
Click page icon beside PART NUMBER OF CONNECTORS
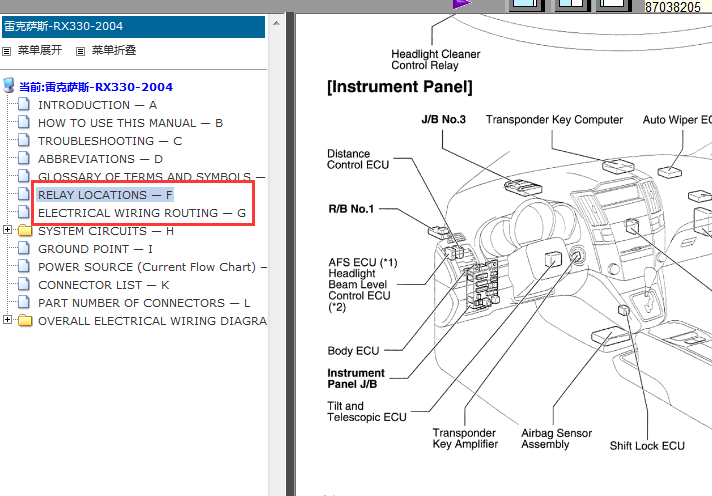24,302
